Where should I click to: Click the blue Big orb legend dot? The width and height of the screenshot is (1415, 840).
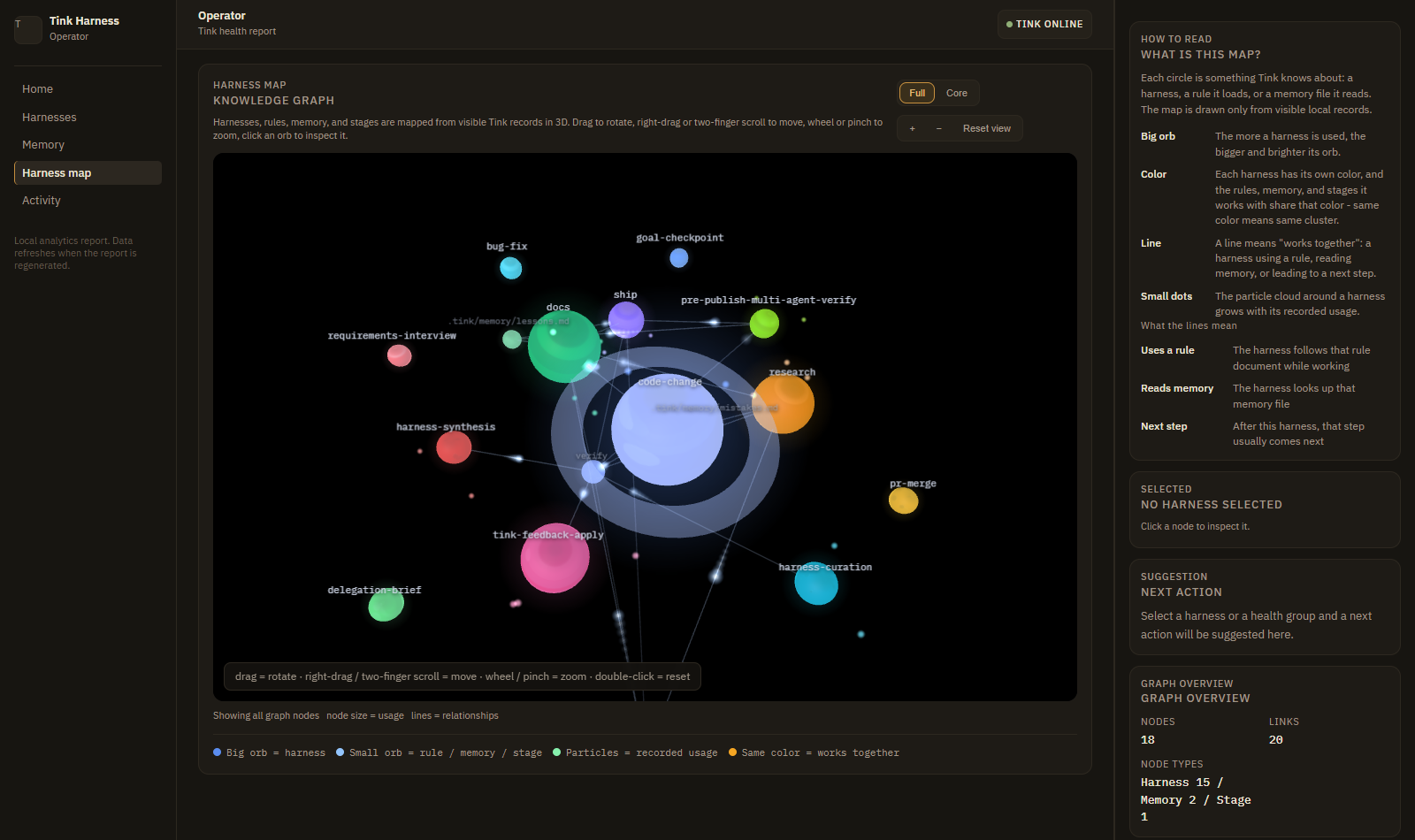[218, 752]
